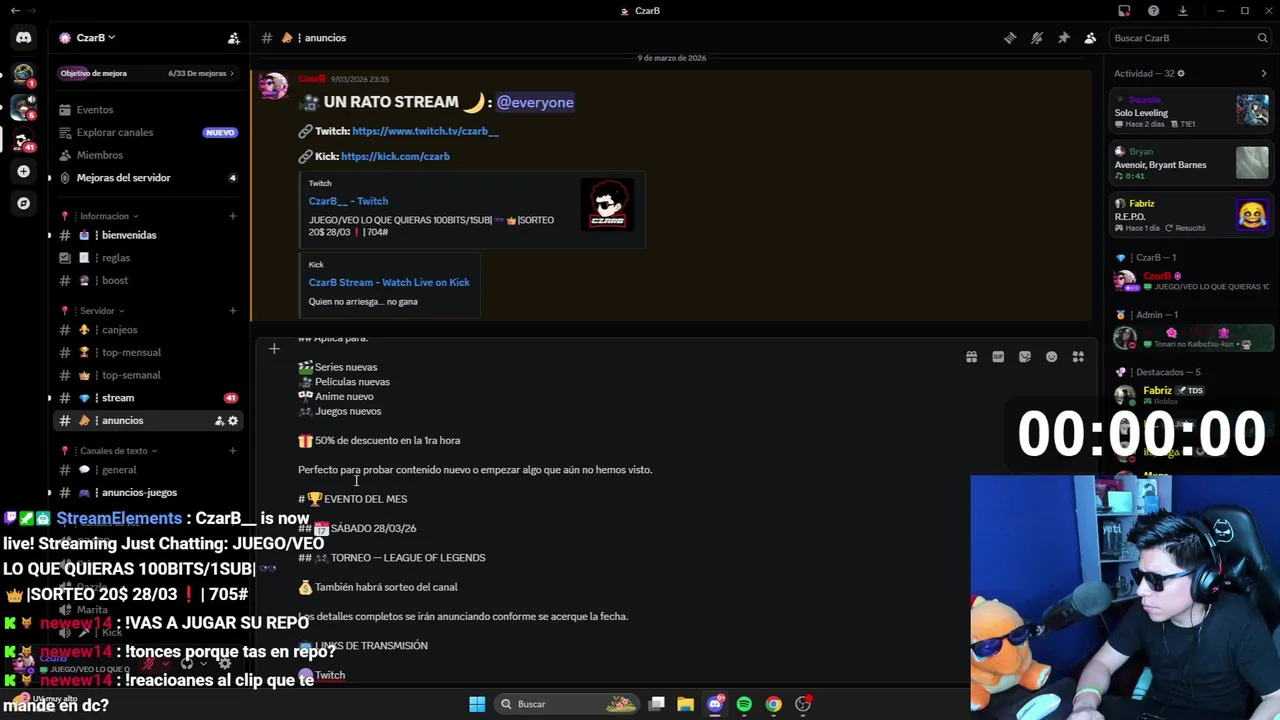Add a server with the plus icon
1280x720 pixels.
coord(23,171)
